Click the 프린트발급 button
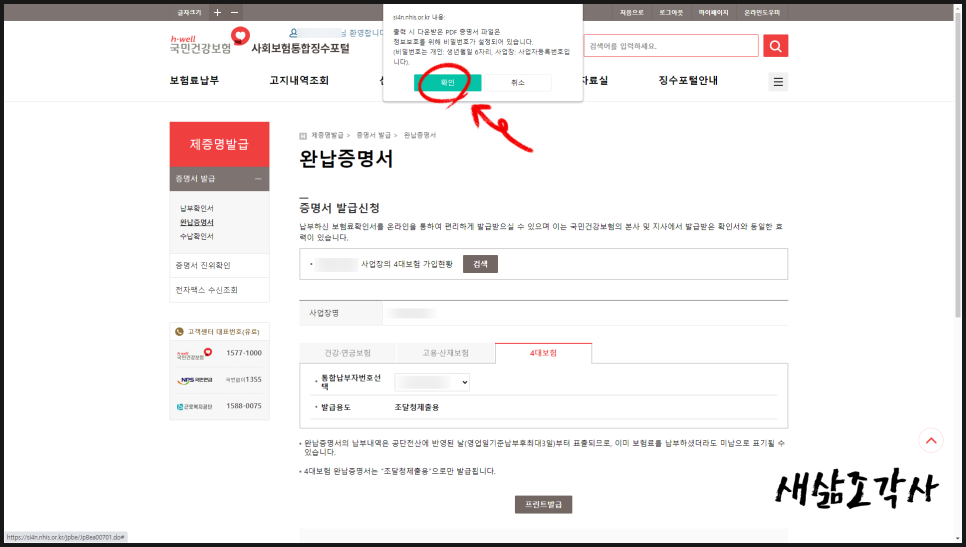 543,504
